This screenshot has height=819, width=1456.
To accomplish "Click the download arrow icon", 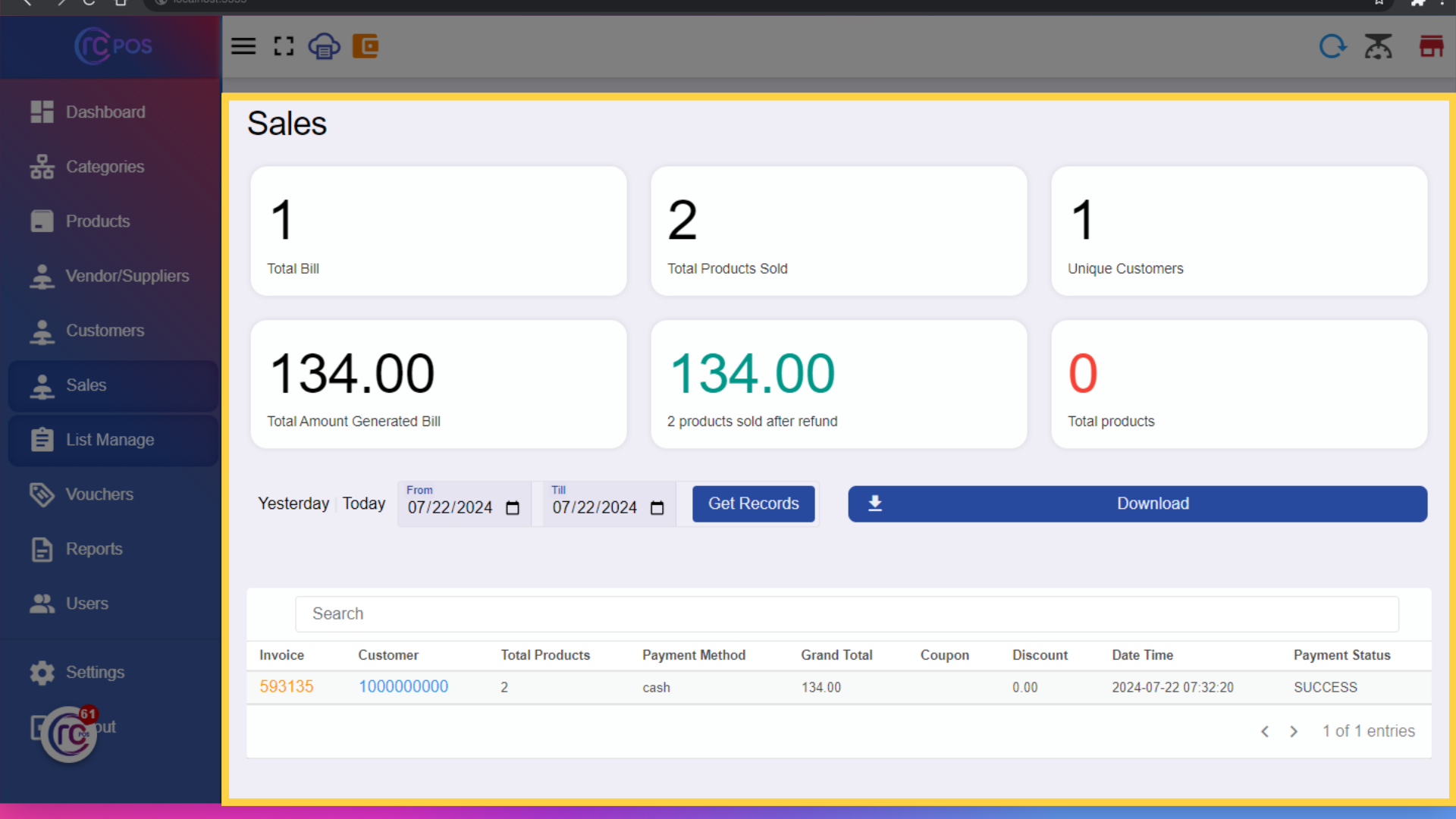I will [x=875, y=504].
